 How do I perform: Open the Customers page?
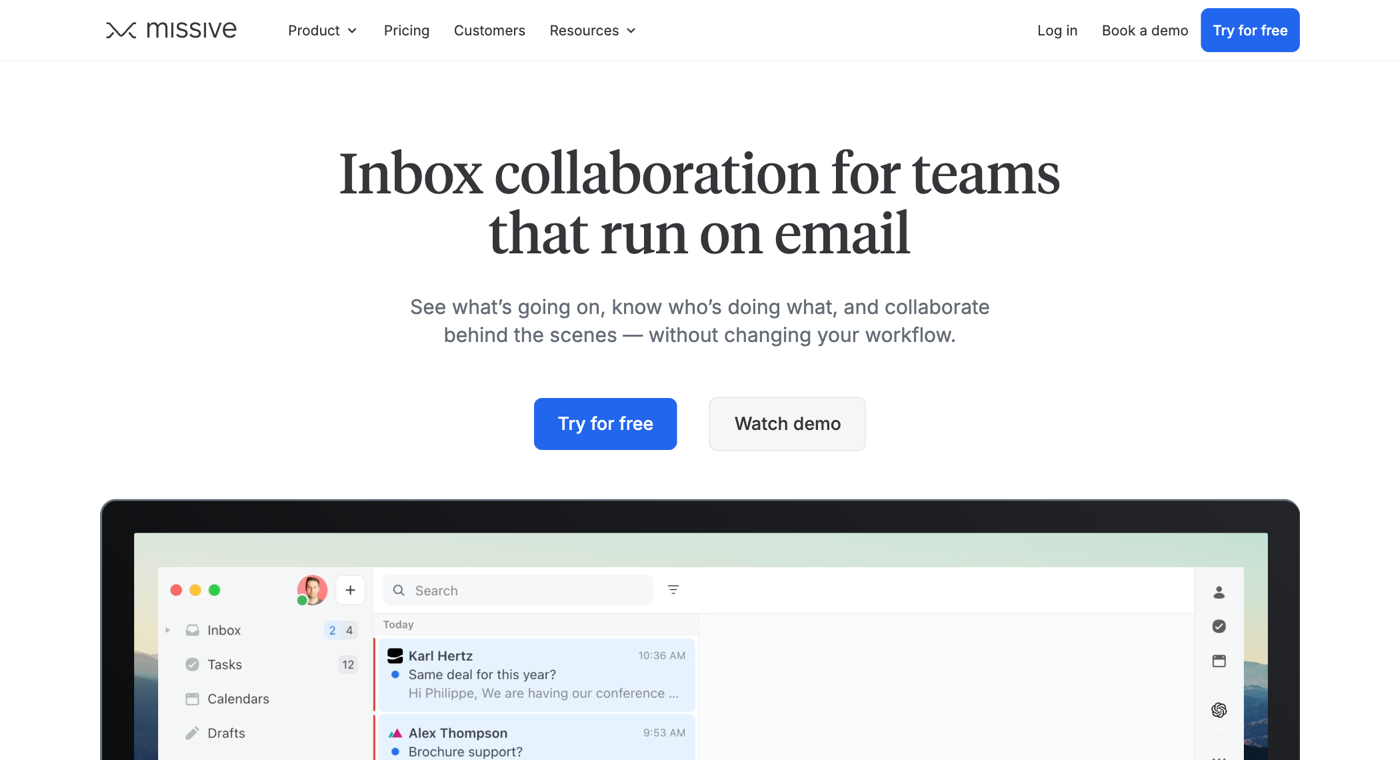[x=489, y=31]
